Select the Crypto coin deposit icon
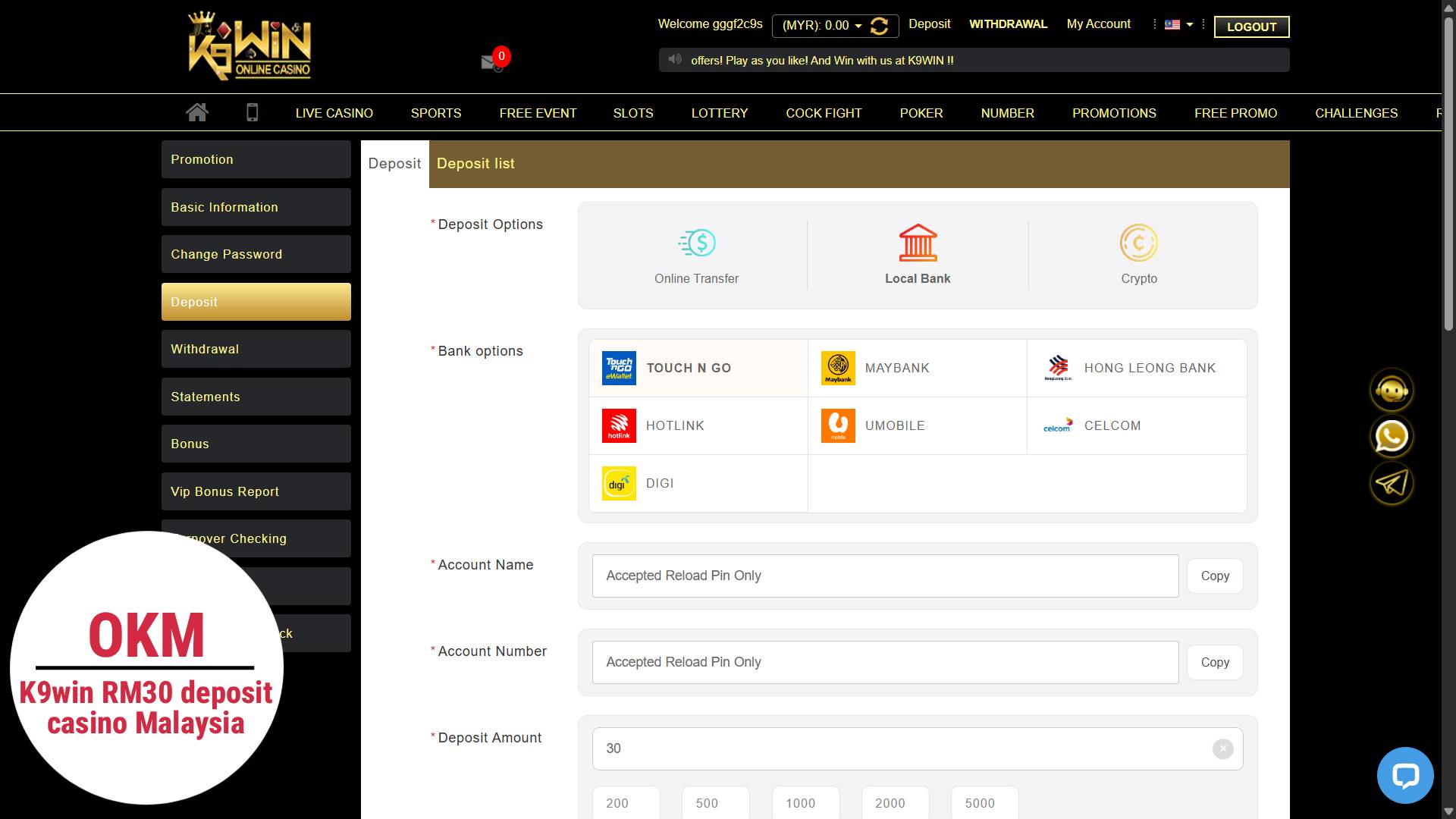The width and height of the screenshot is (1456, 819). (x=1139, y=243)
